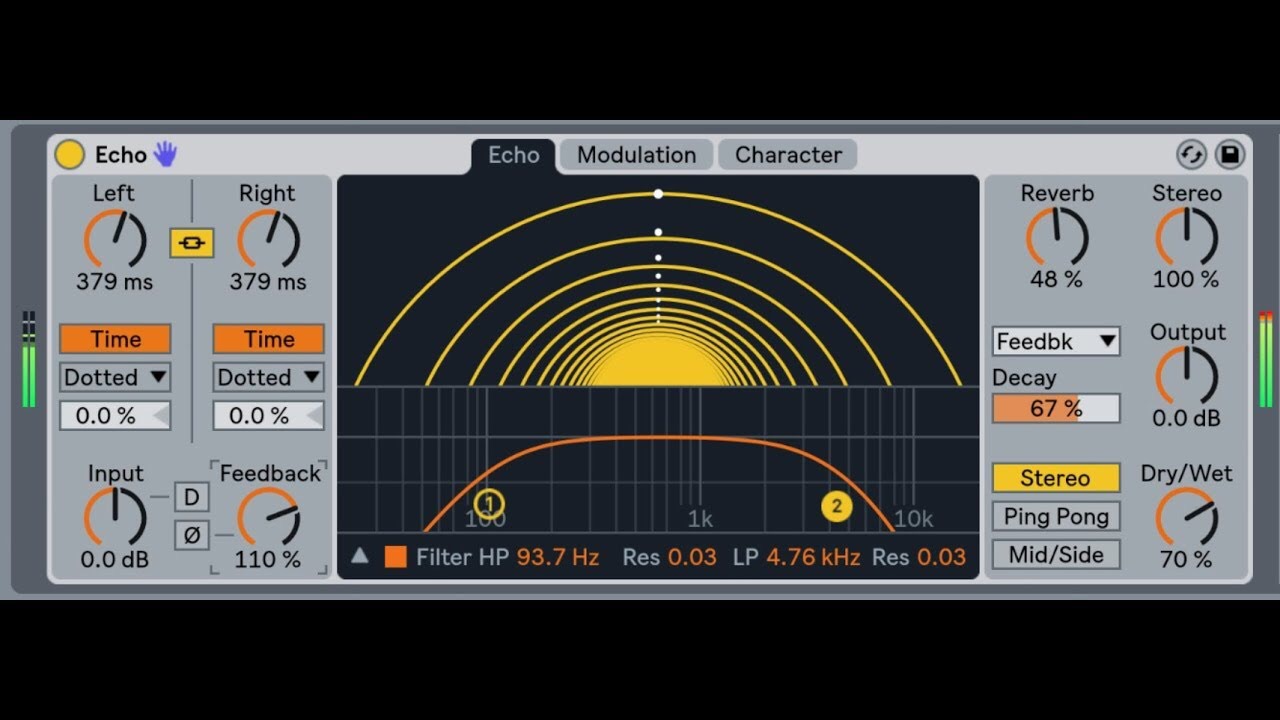
Task: Collapse the filter display triangle
Action: tap(360, 556)
